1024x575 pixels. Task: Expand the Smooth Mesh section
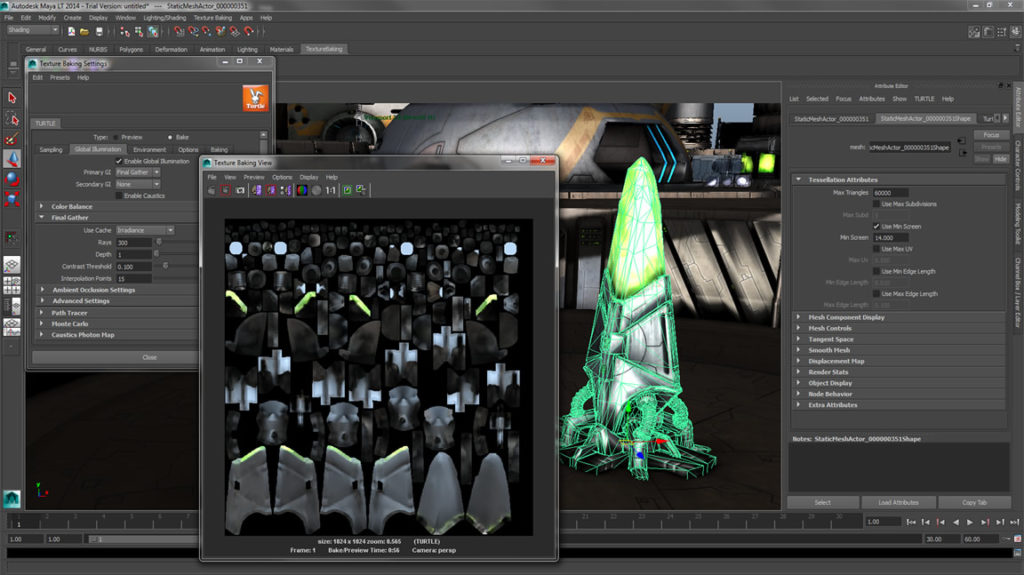(x=798, y=350)
